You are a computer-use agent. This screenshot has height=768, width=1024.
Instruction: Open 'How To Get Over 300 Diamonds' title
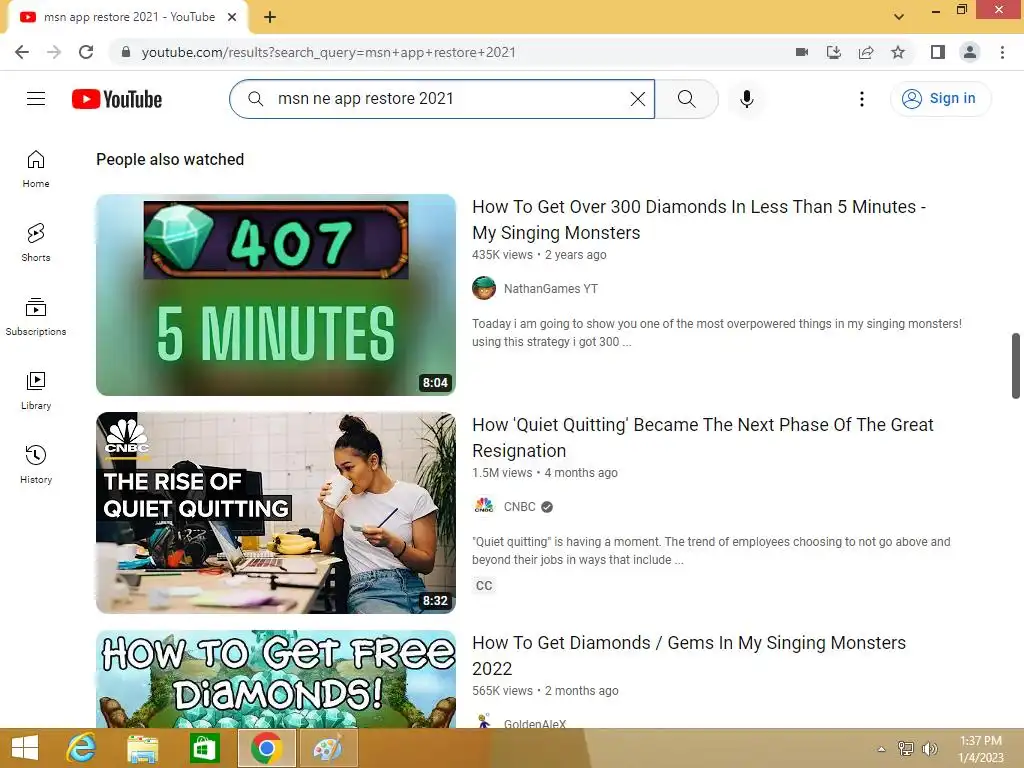click(699, 219)
